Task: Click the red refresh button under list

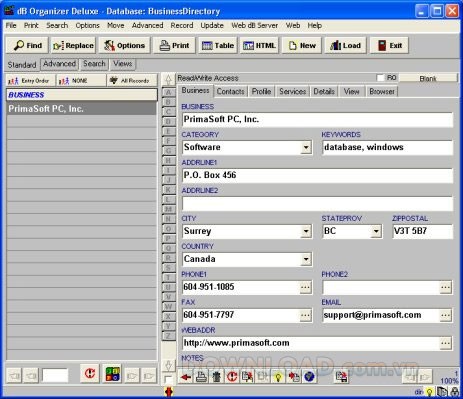Action: click(x=90, y=373)
